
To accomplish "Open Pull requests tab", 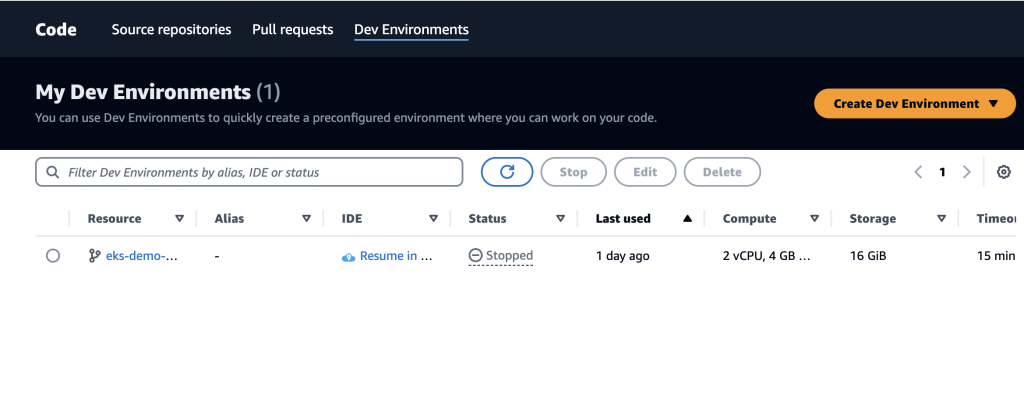I will [293, 29].
